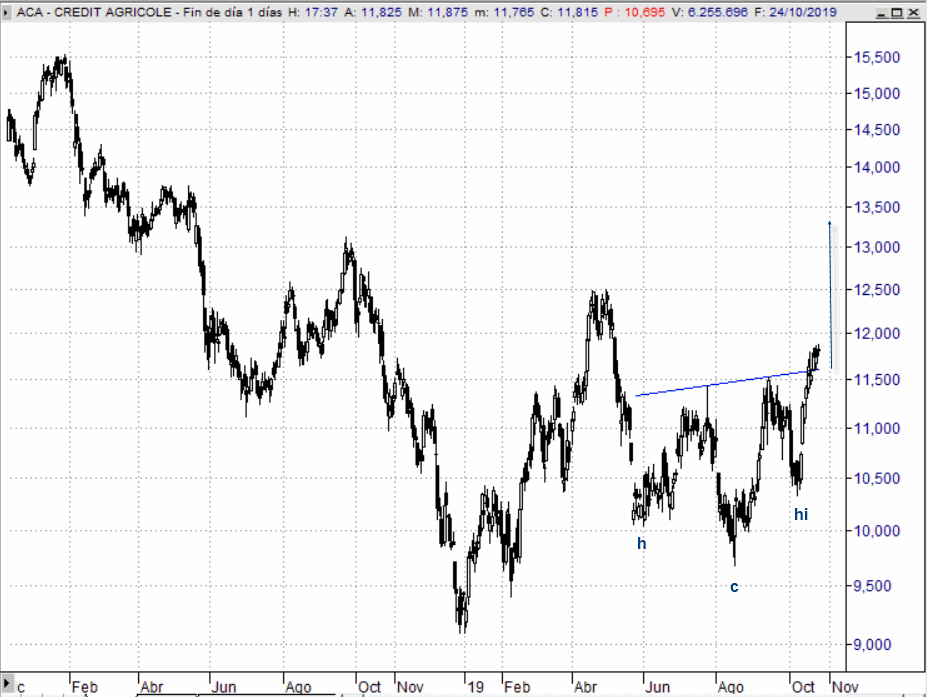Click the 'H: 17:37' time value
The image size is (927, 697).
(x=313, y=12)
